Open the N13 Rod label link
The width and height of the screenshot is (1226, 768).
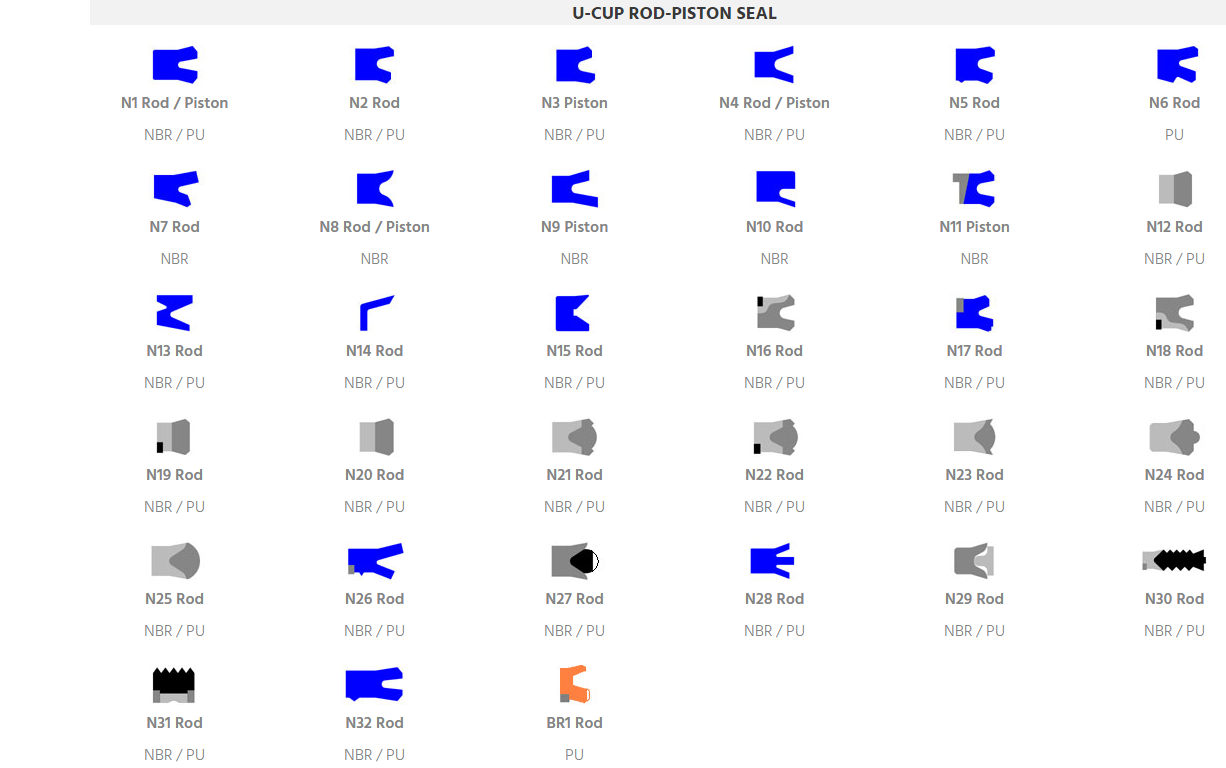point(174,351)
